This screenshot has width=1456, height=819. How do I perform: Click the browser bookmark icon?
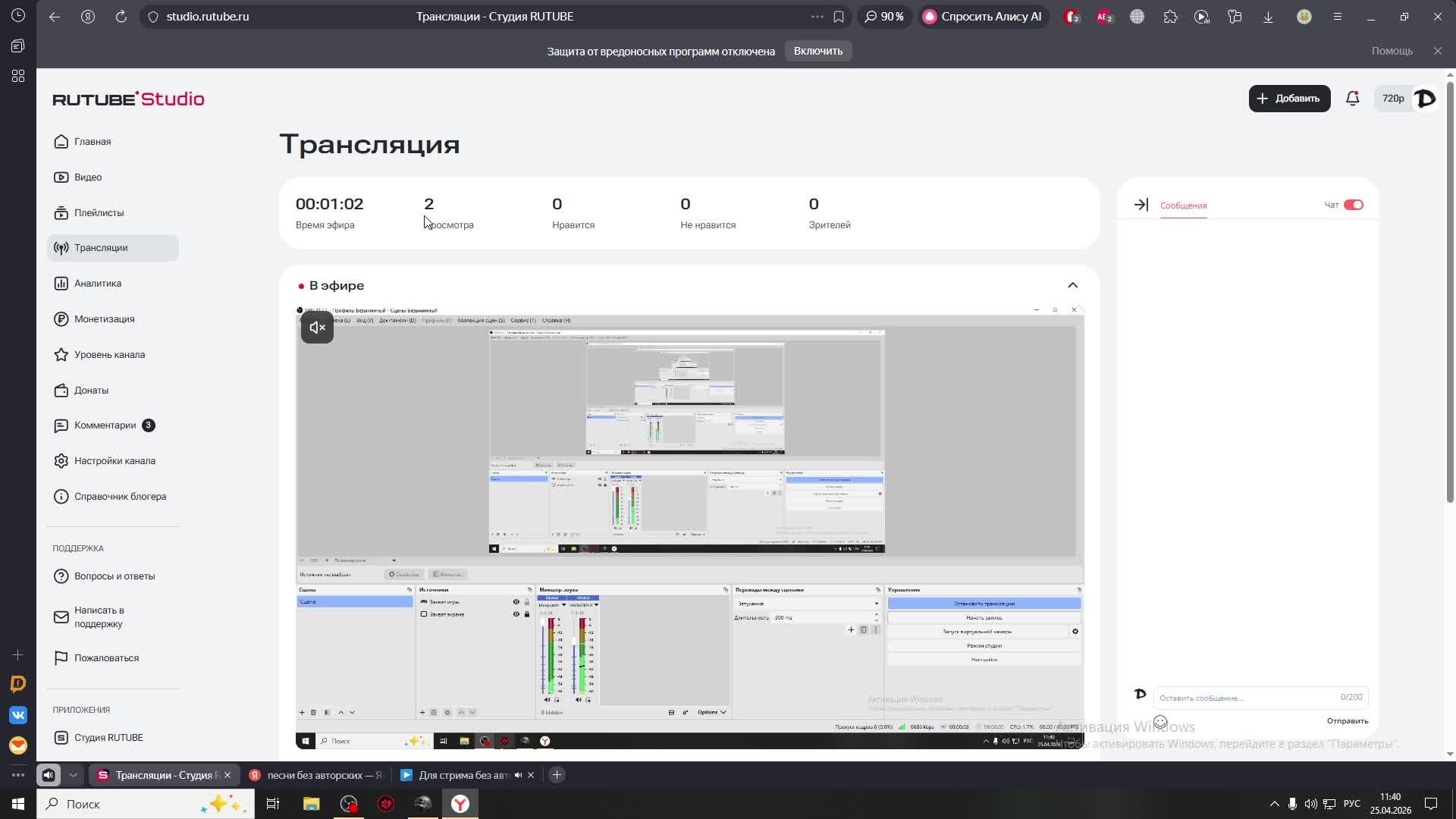tap(839, 17)
